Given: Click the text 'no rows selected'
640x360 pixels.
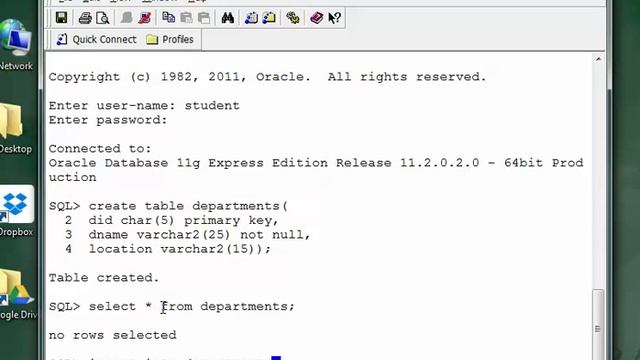Looking at the screenshot, I should pyautogui.click(x=113, y=335).
